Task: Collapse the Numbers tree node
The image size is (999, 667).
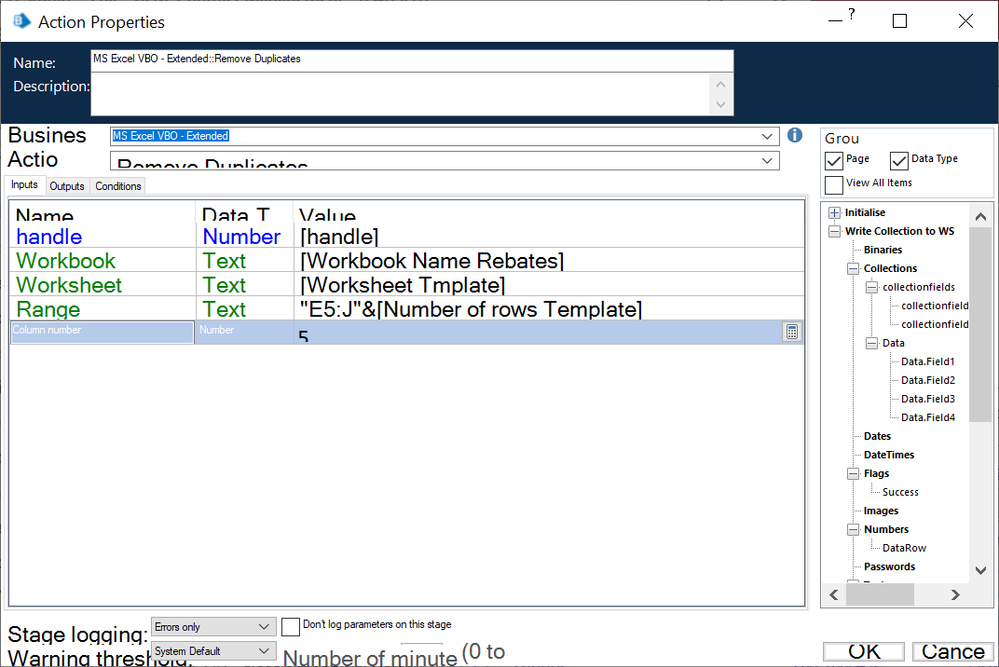Action: click(x=853, y=529)
